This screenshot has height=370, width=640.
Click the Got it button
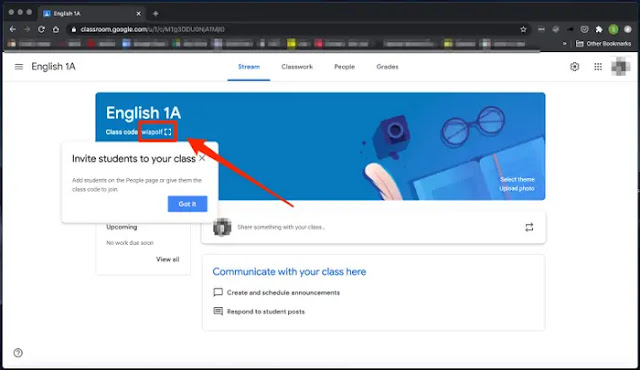pyautogui.click(x=187, y=204)
